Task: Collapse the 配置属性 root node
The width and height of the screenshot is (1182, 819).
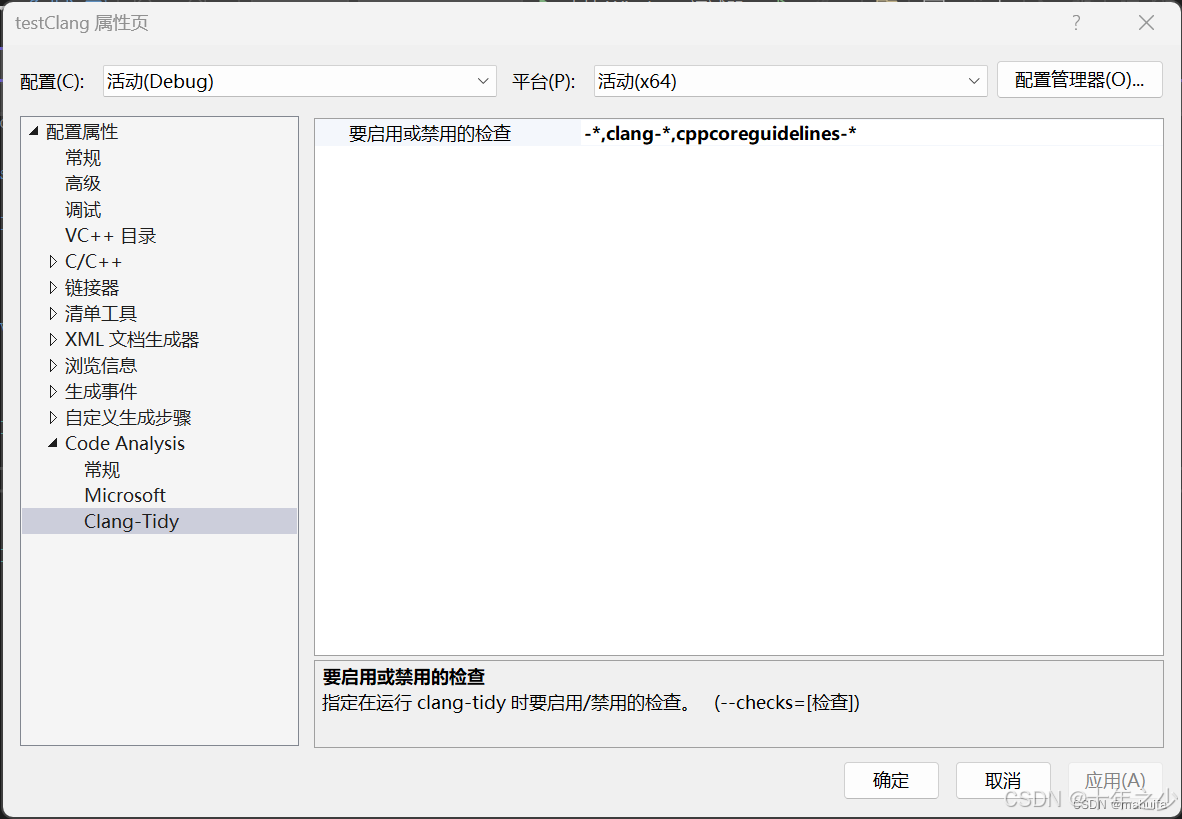Action: pos(33,131)
